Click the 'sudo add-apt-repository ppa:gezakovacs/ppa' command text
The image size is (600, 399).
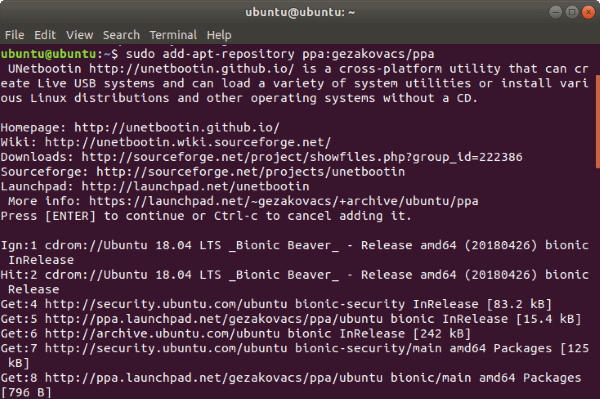click(x=280, y=54)
